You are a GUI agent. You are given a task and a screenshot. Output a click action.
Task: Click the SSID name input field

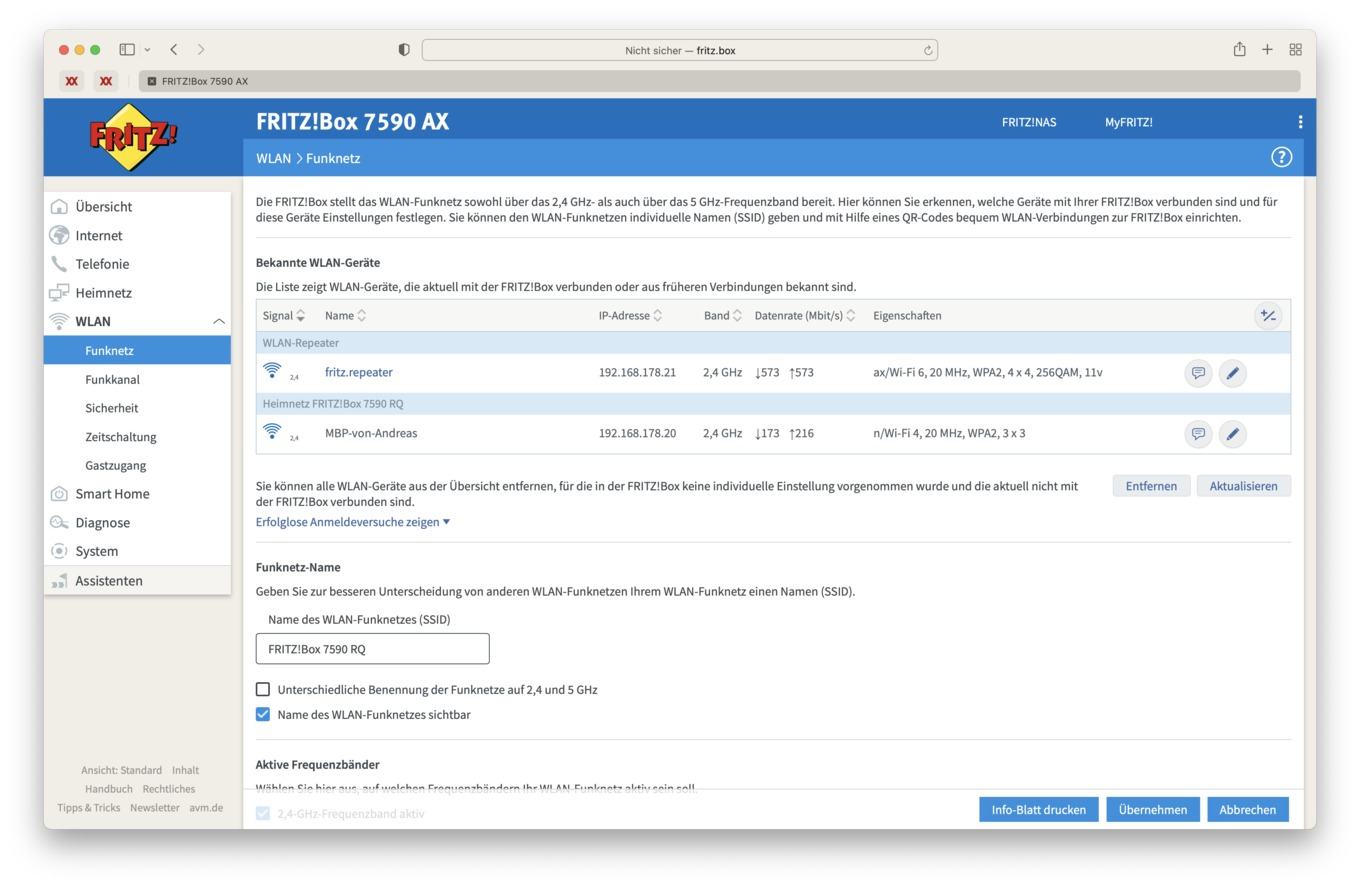[x=372, y=649]
